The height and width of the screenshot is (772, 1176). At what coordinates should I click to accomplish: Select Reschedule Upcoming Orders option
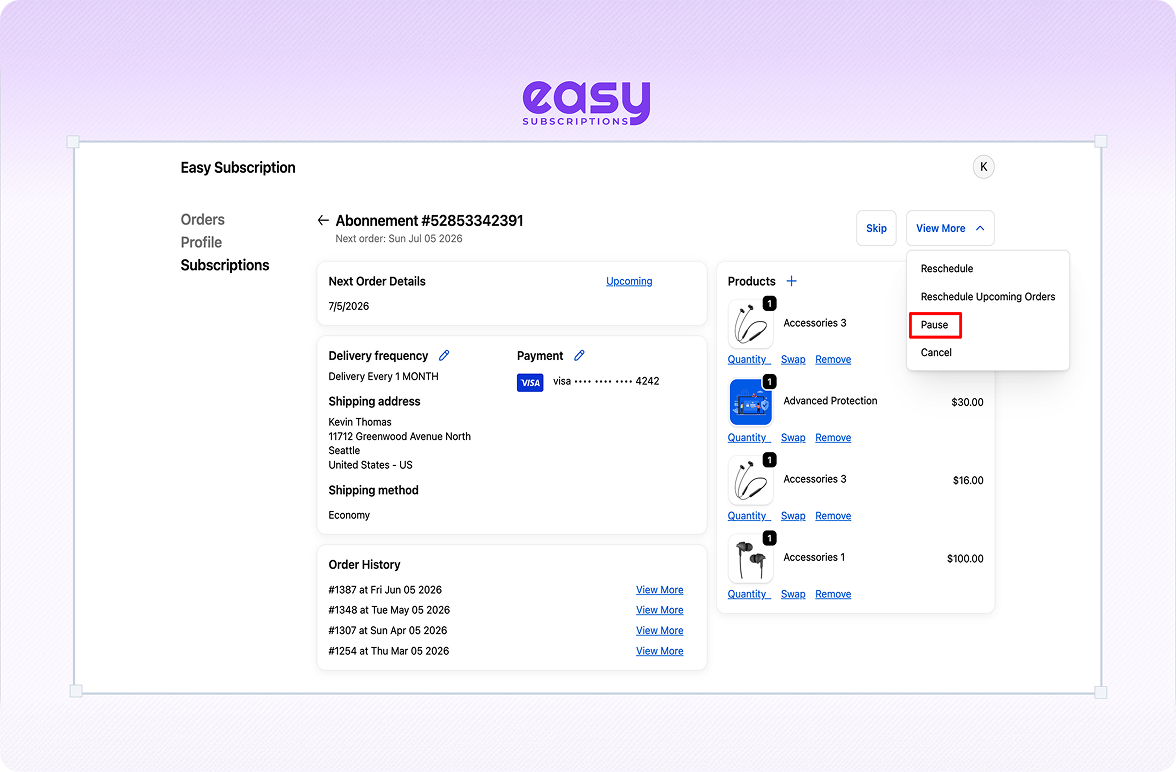pyautogui.click(x=988, y=296)
